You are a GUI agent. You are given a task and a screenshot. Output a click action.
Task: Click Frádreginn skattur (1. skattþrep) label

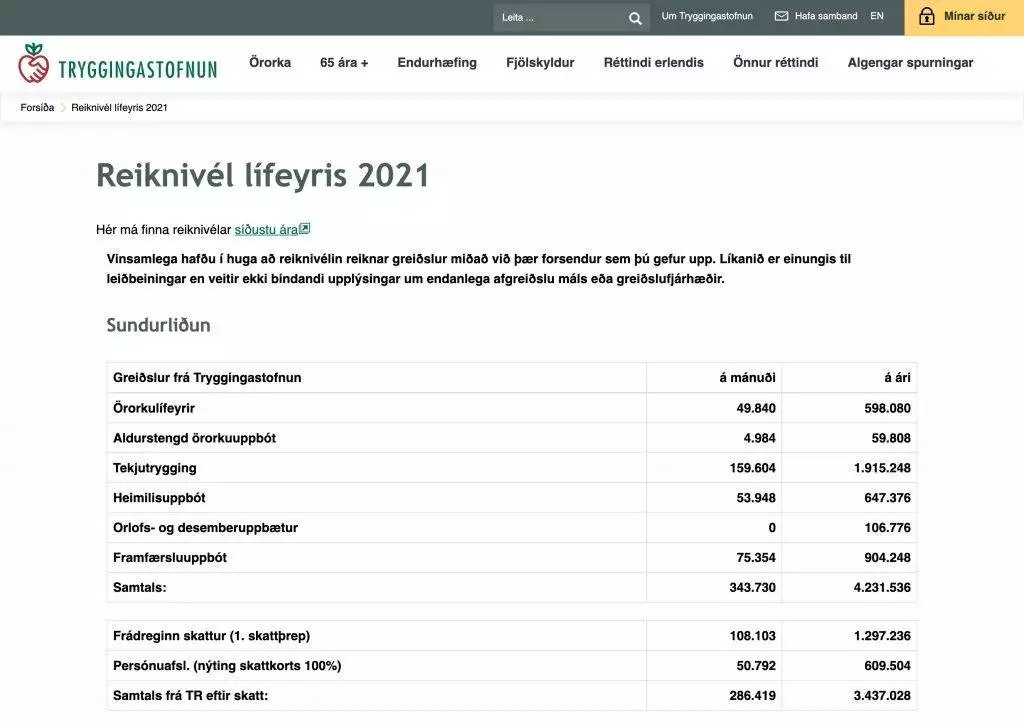[212, 636]
